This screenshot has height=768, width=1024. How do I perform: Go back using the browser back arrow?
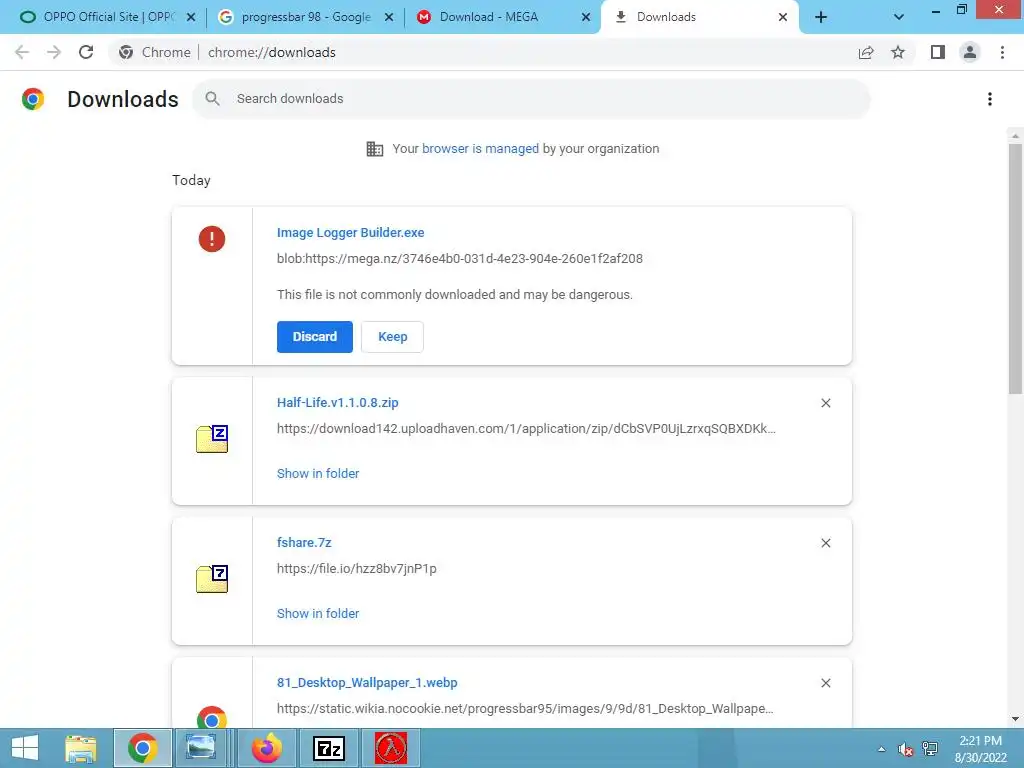point(22,52)
